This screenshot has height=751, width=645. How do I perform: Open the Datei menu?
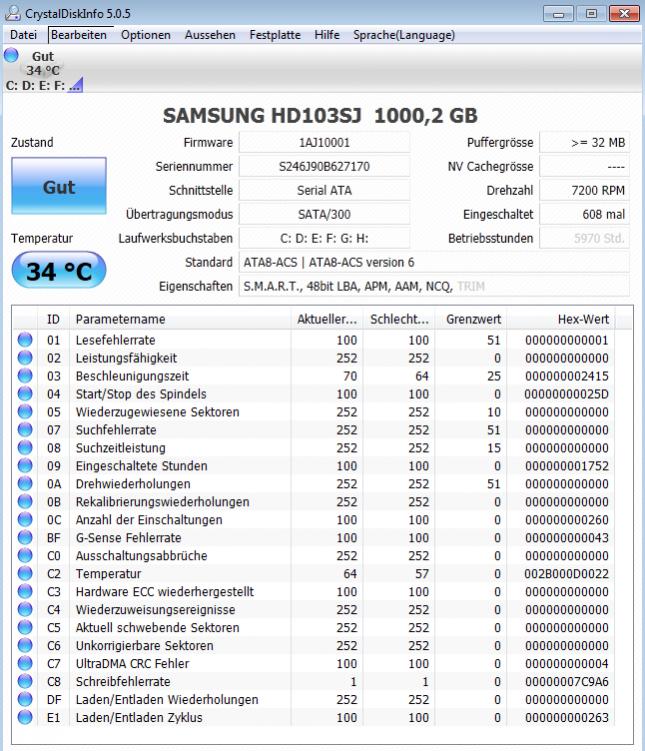[23, 35]
